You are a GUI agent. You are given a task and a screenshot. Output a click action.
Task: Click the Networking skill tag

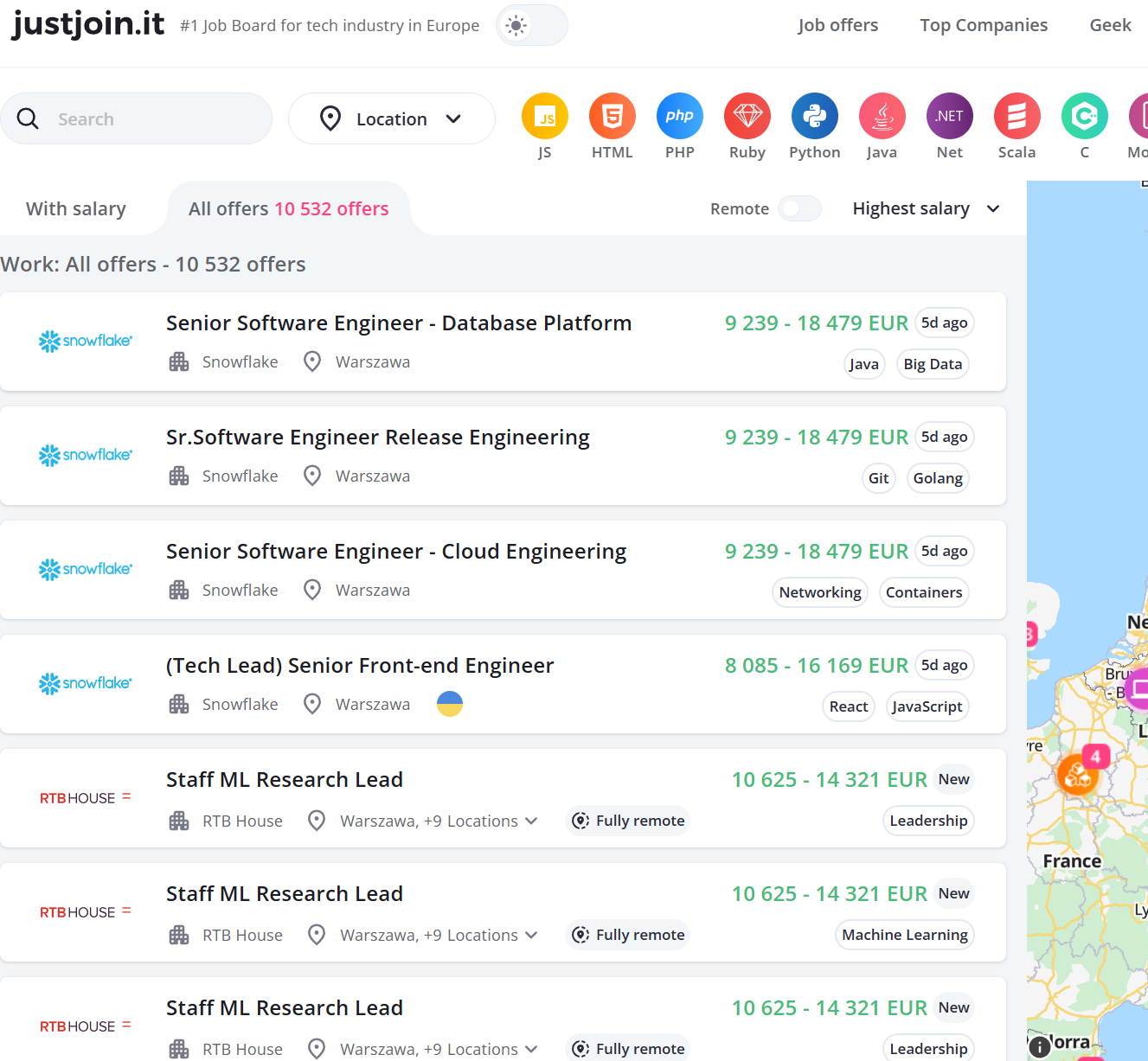tap(820, 592)
